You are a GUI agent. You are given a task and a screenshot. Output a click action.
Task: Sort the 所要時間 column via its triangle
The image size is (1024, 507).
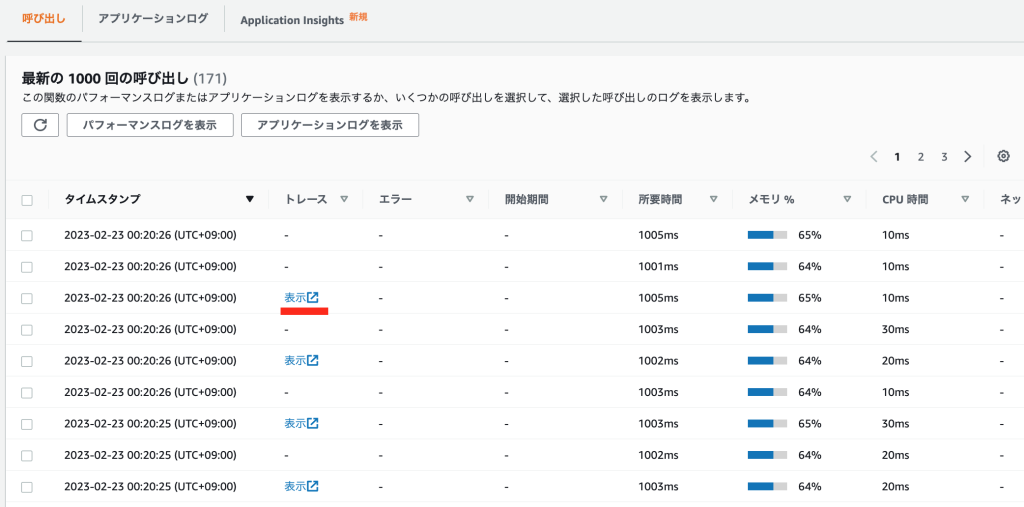[714, 200]
